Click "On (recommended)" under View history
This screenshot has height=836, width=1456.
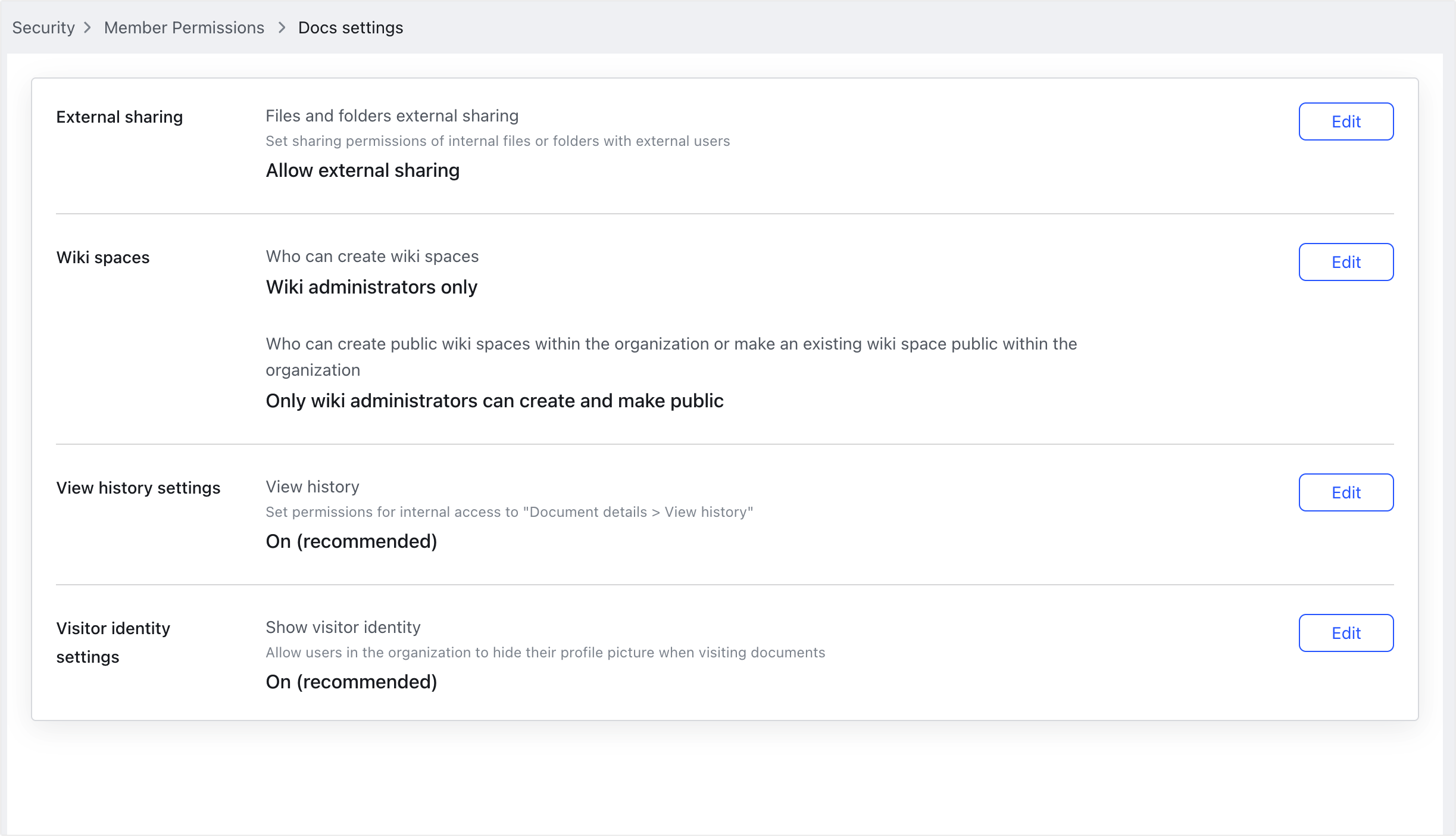pos(351,541)
